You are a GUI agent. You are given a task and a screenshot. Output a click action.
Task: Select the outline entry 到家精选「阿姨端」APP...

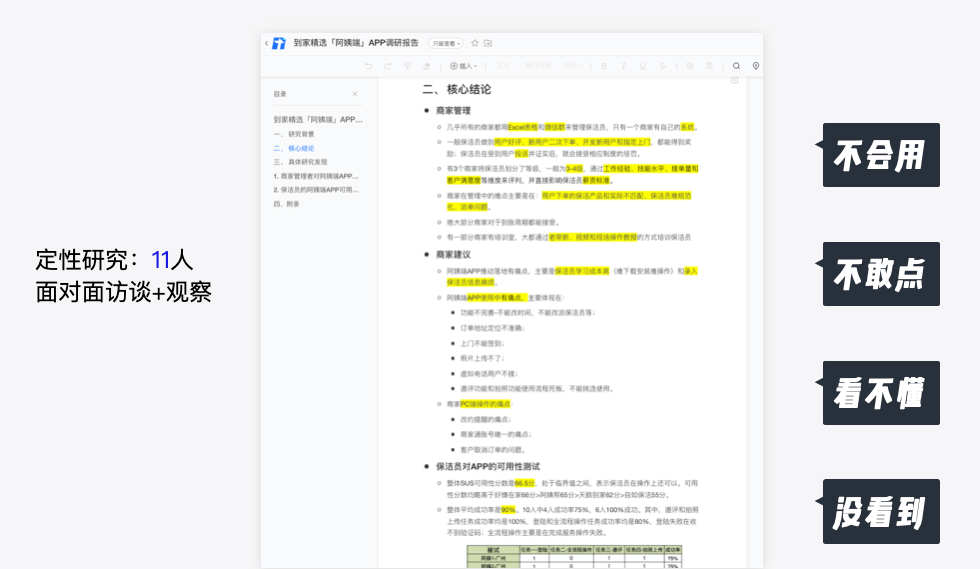tap(318, 119)
